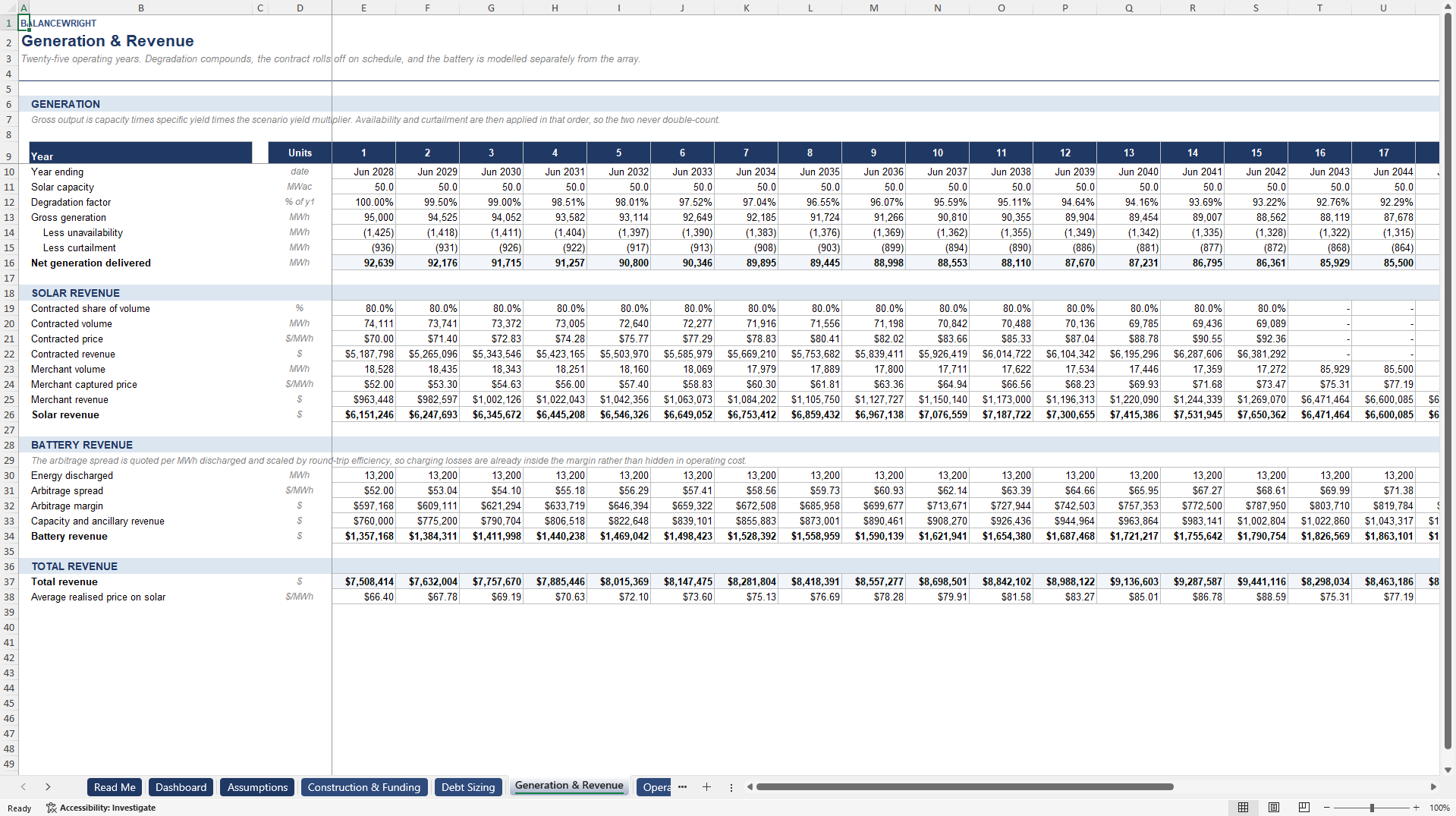The image size is (1456, 816).
Task: Click year 5 Contracted revenue $5,503,970
Action: coord(618,354)
